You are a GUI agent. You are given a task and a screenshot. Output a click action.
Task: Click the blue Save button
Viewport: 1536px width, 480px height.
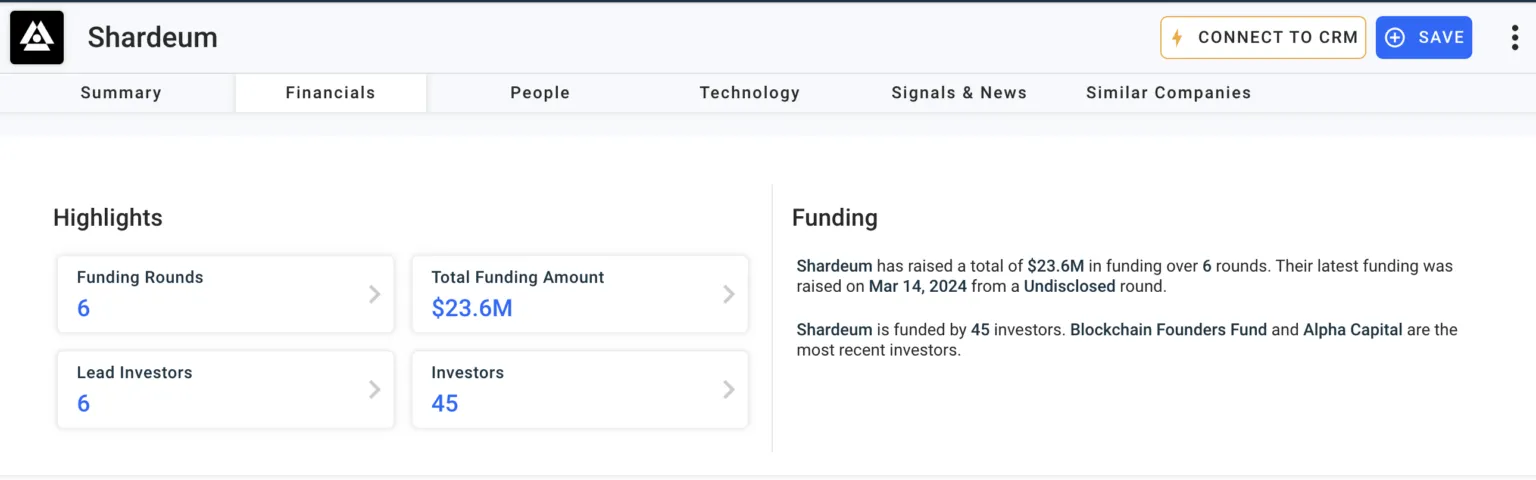pyautogui.click(x=1424, y=38)
